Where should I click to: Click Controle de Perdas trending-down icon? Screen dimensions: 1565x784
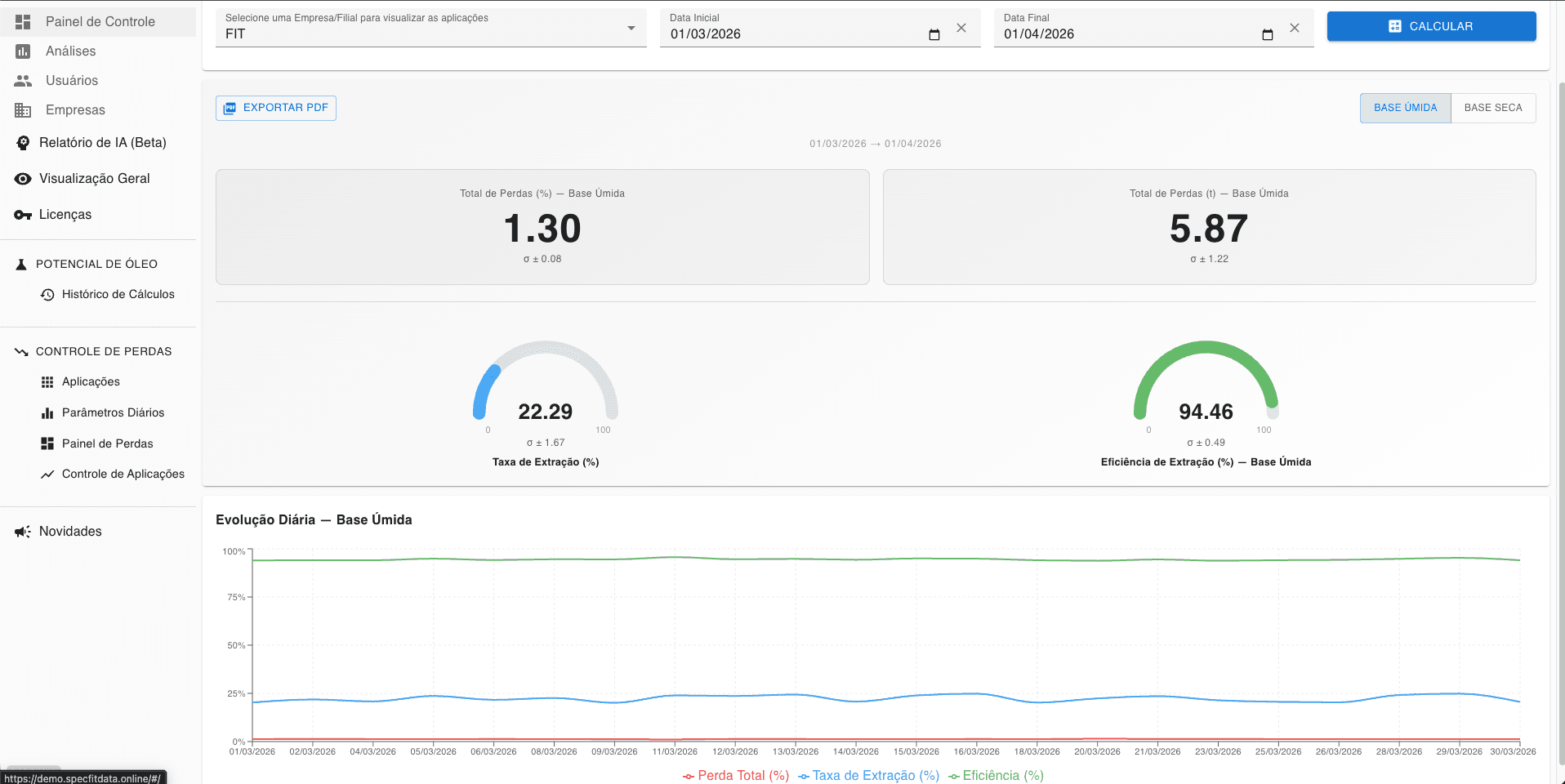tap(21, 351)
